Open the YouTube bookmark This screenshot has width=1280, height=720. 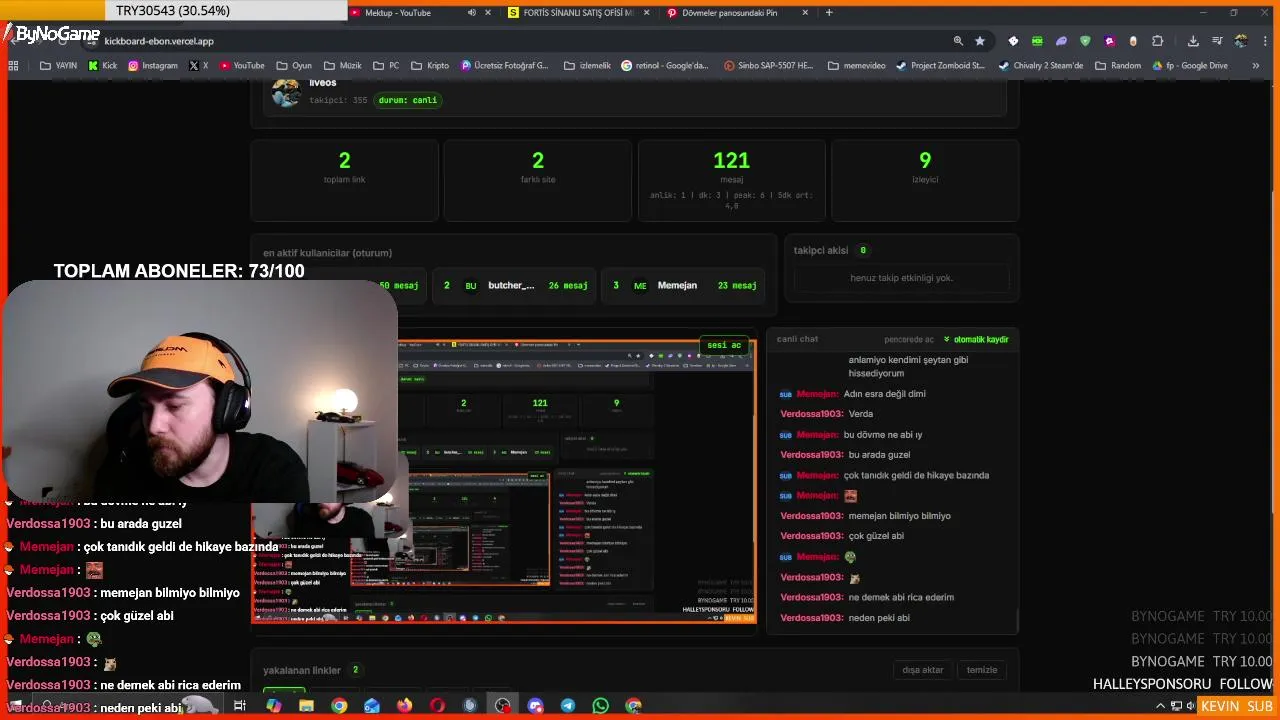click(241, 66)
